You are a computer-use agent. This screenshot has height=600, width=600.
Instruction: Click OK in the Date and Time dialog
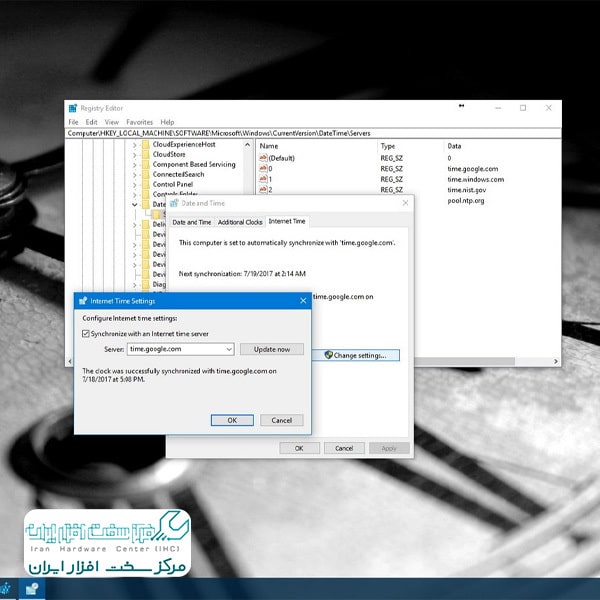[x=299, y=448]
